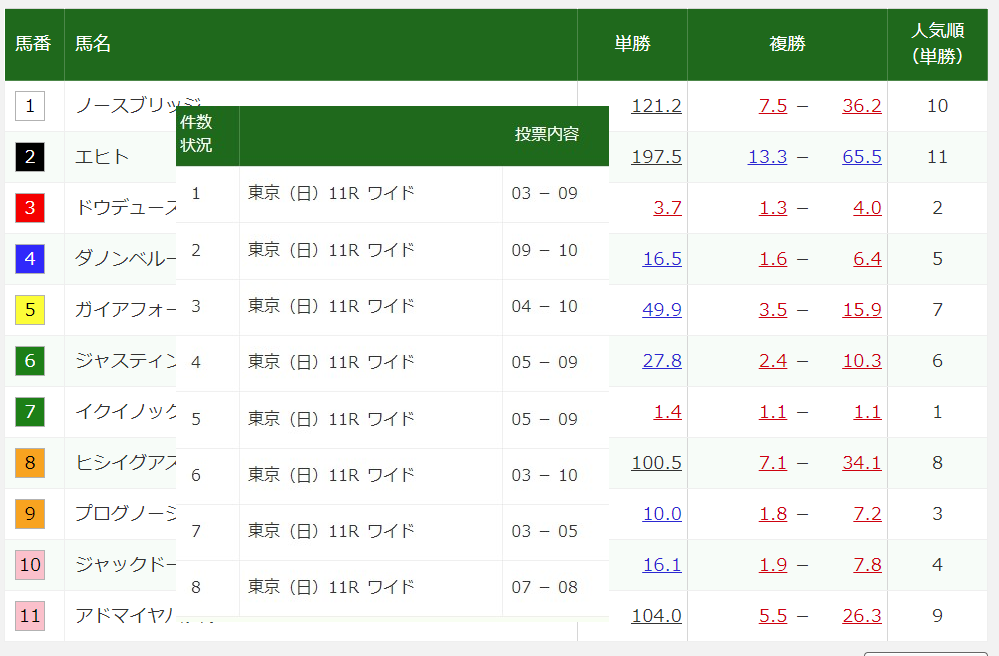Select the red number 3 box
This screenshot has height=656, width=999.
(x=30, y=207)
